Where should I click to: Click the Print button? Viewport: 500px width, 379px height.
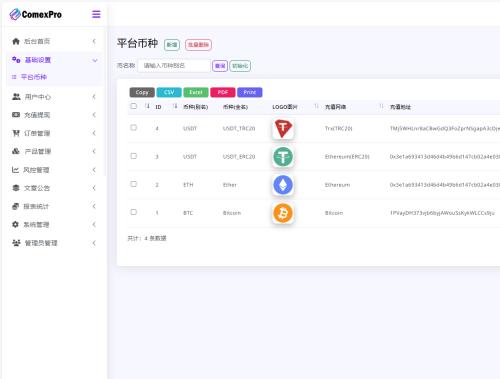point(250,92)
